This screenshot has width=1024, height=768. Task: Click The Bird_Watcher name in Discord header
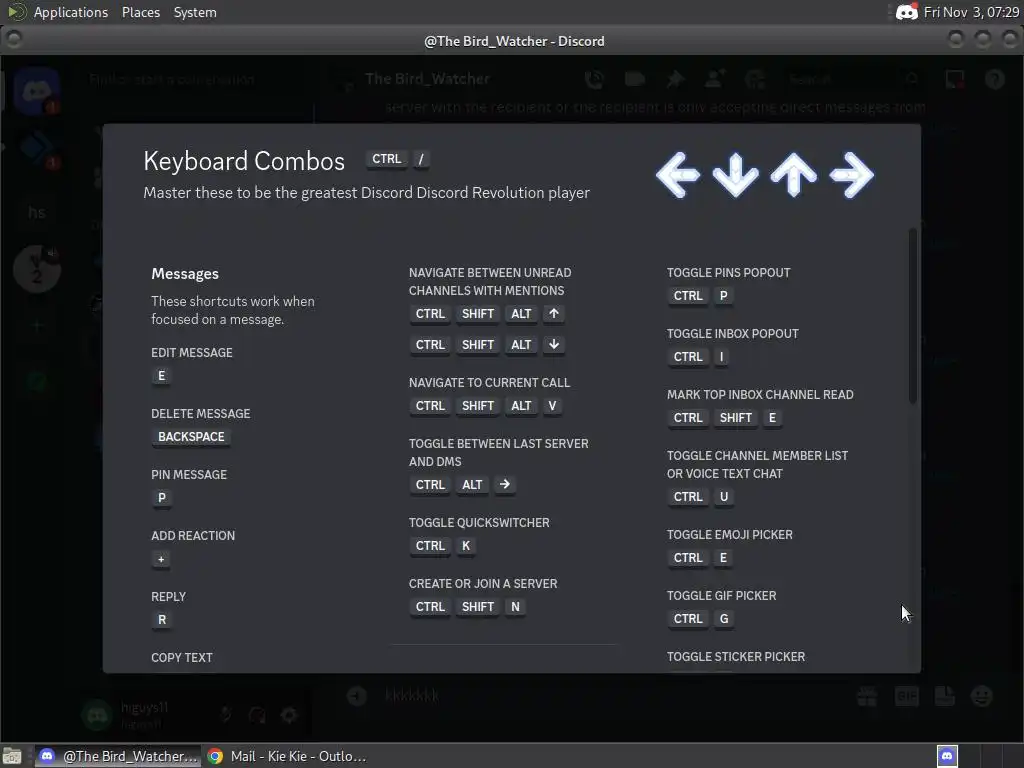point(427,79)
